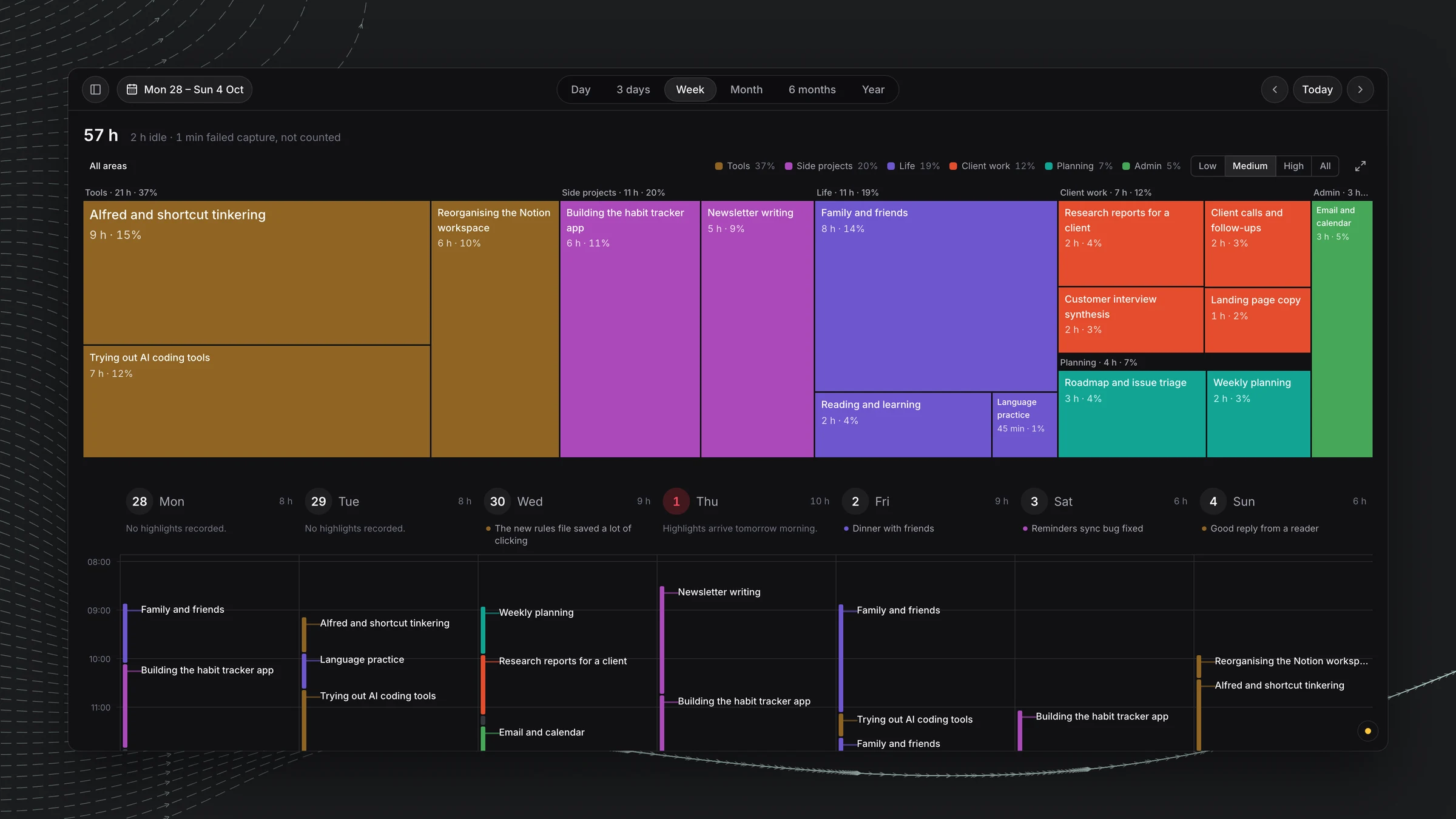
Task: Select the Weekly planning treemap tile
Action: pyautogui.click(x=1258, y=414)
